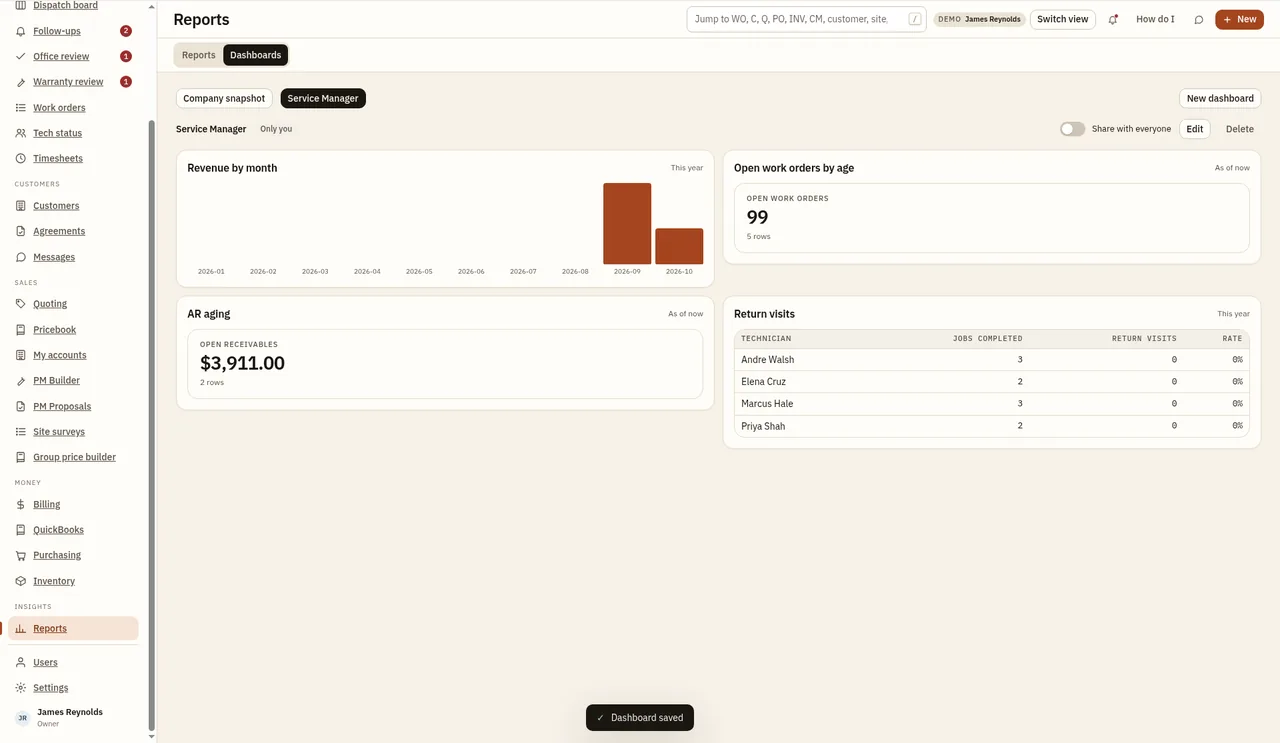Click the Billing dollar sign icon
The width and height of the screenshot is (1280, 743).
click(x=21, y=504)
